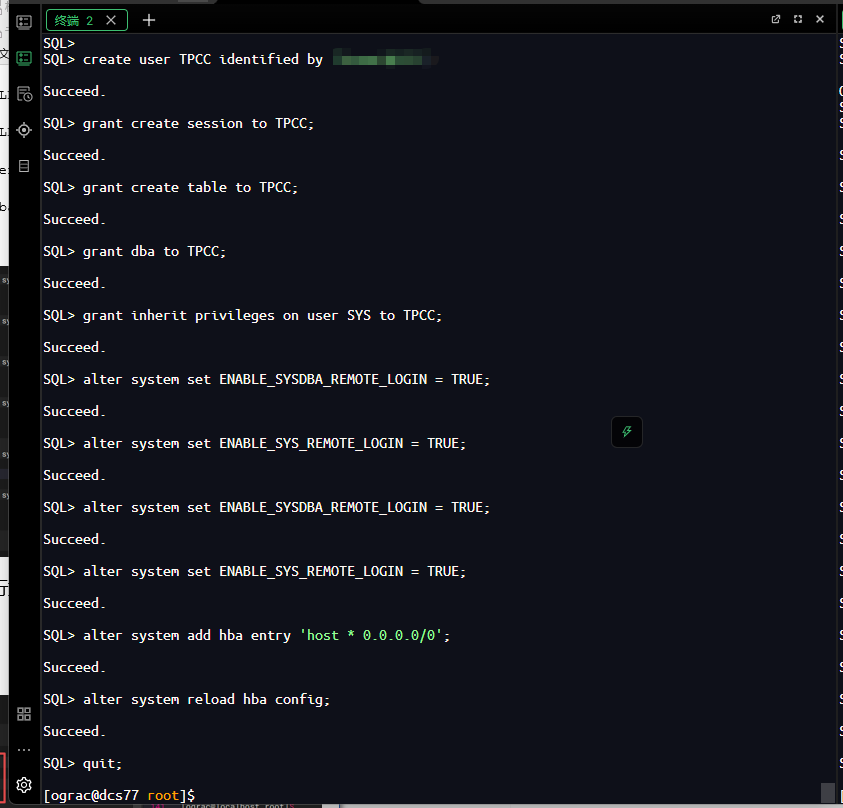
Task: Open the grid apps icon in sidebar
Action: coord(24,714)
